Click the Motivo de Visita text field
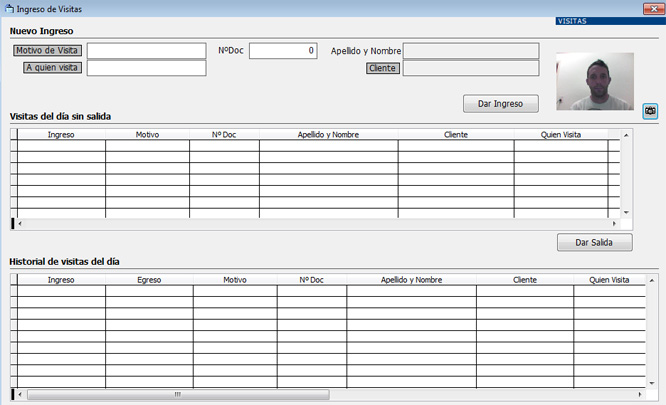 (146, 50)
